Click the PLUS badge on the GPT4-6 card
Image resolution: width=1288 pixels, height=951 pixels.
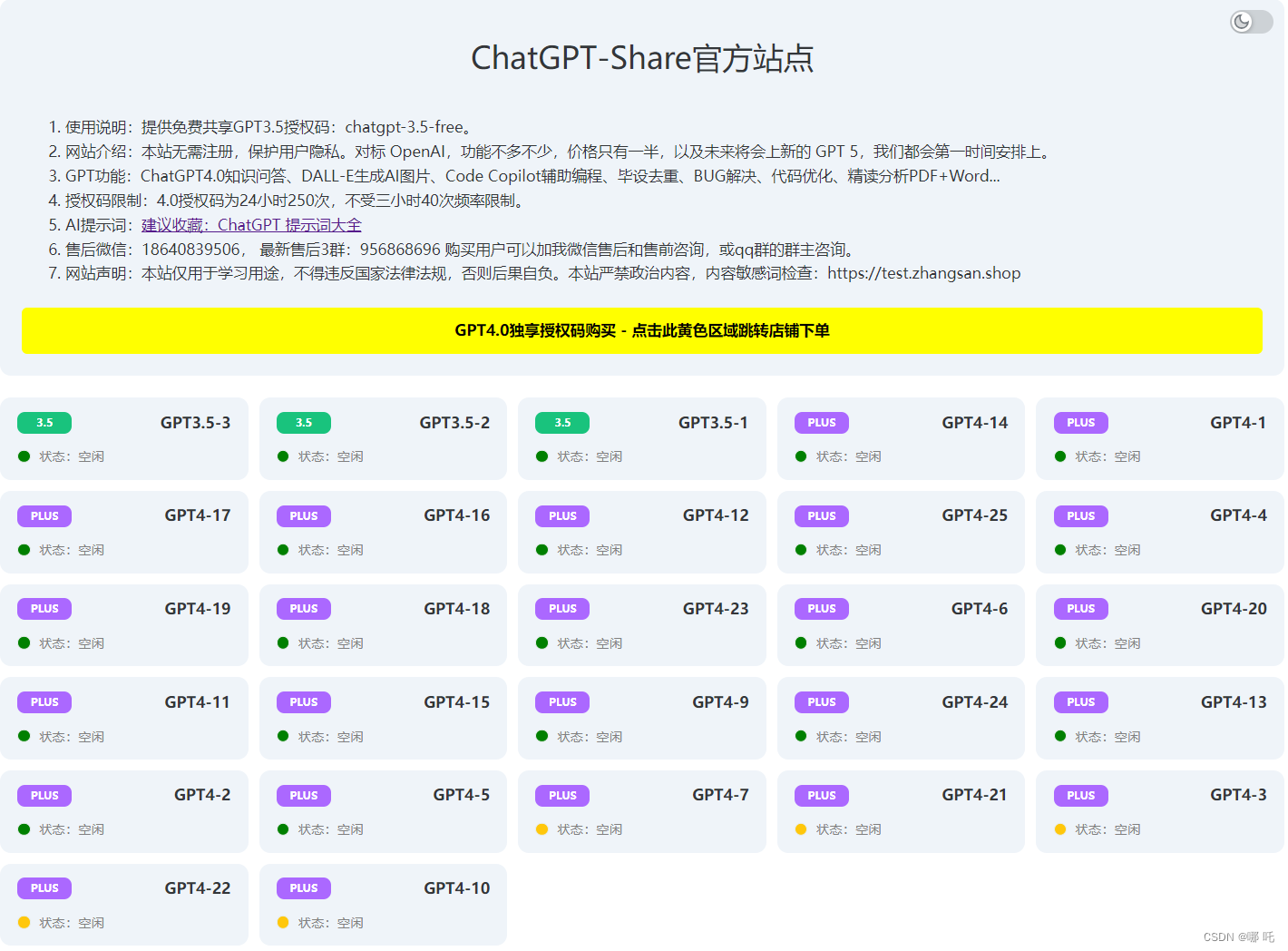[822, 609]
